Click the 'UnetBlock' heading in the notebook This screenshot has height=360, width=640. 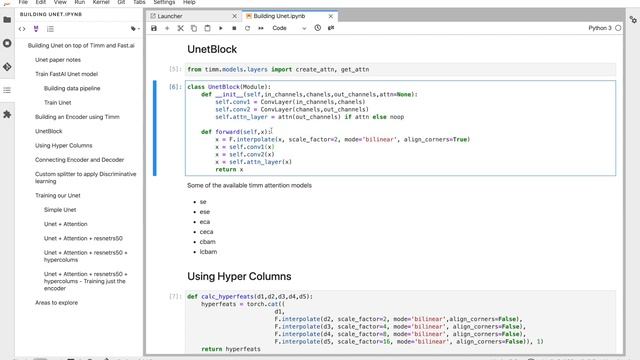212,49
